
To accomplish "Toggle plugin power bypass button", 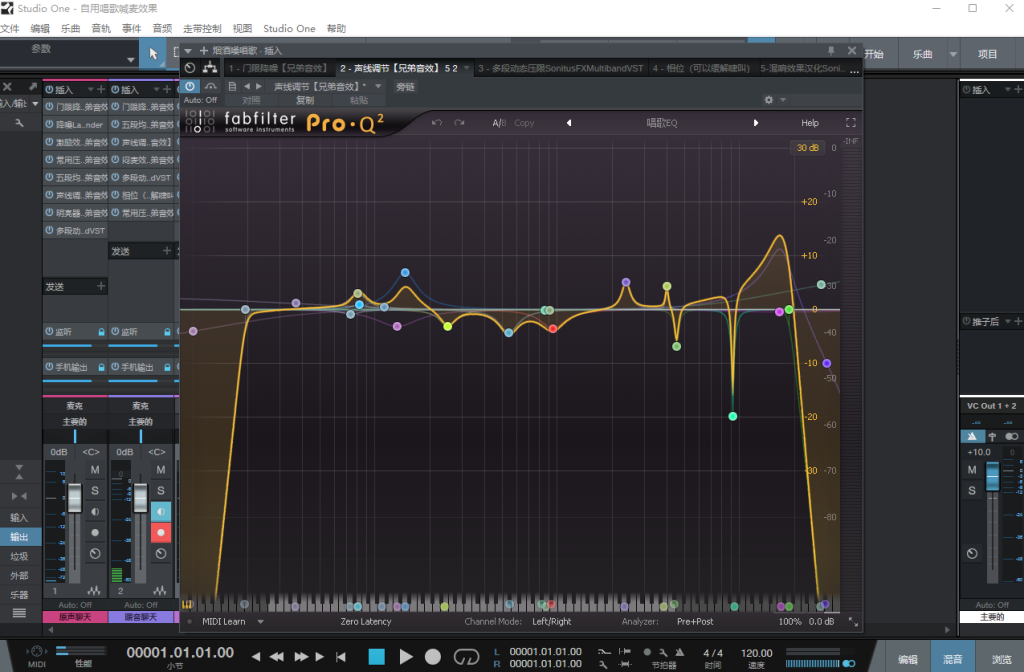I will click(x=190, y=86).
